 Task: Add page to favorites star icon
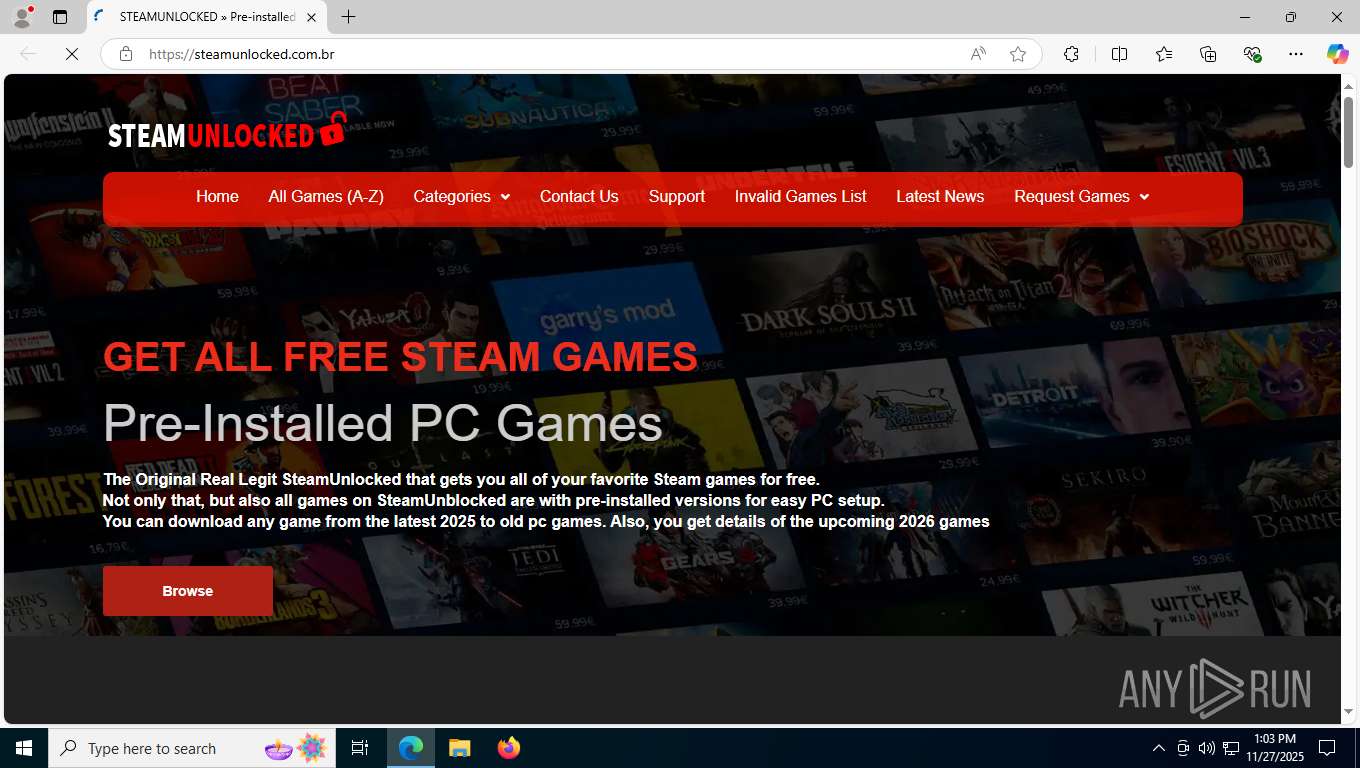click(1018, 54)
